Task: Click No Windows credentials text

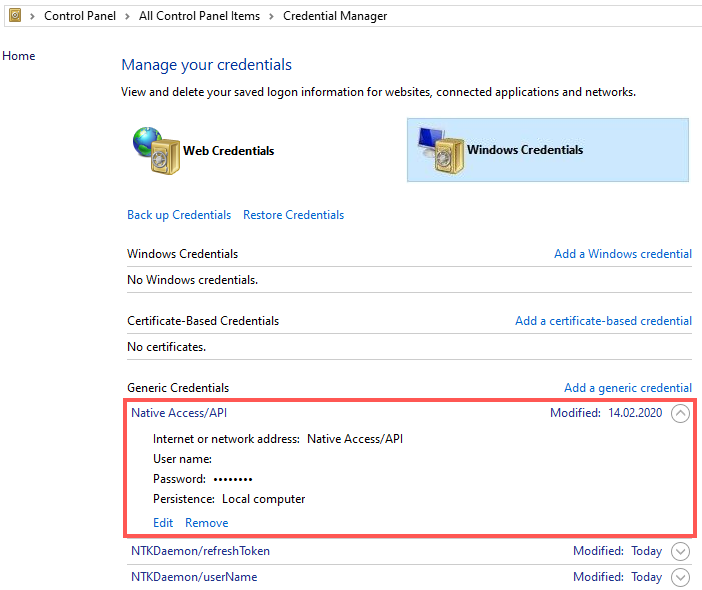Action: pyautogui.click(x=193, y=280)
